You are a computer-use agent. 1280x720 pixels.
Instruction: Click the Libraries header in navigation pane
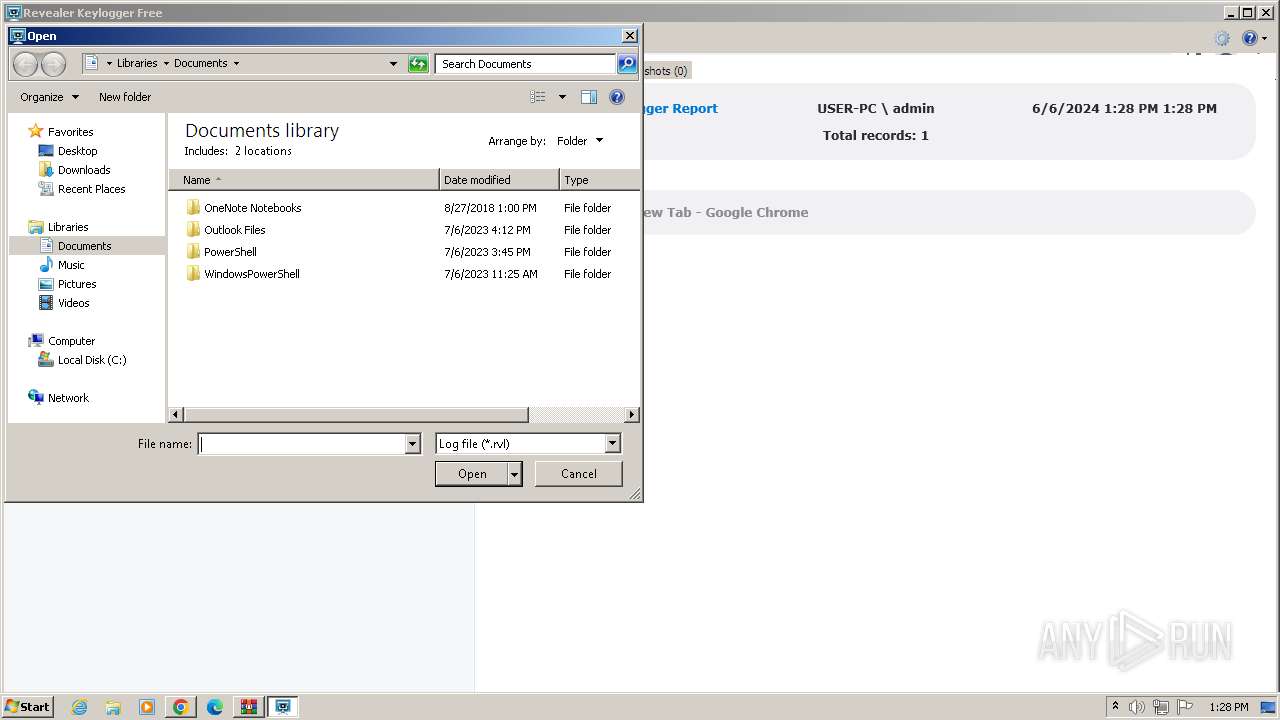pyautogui.click(x=68, y=227)
